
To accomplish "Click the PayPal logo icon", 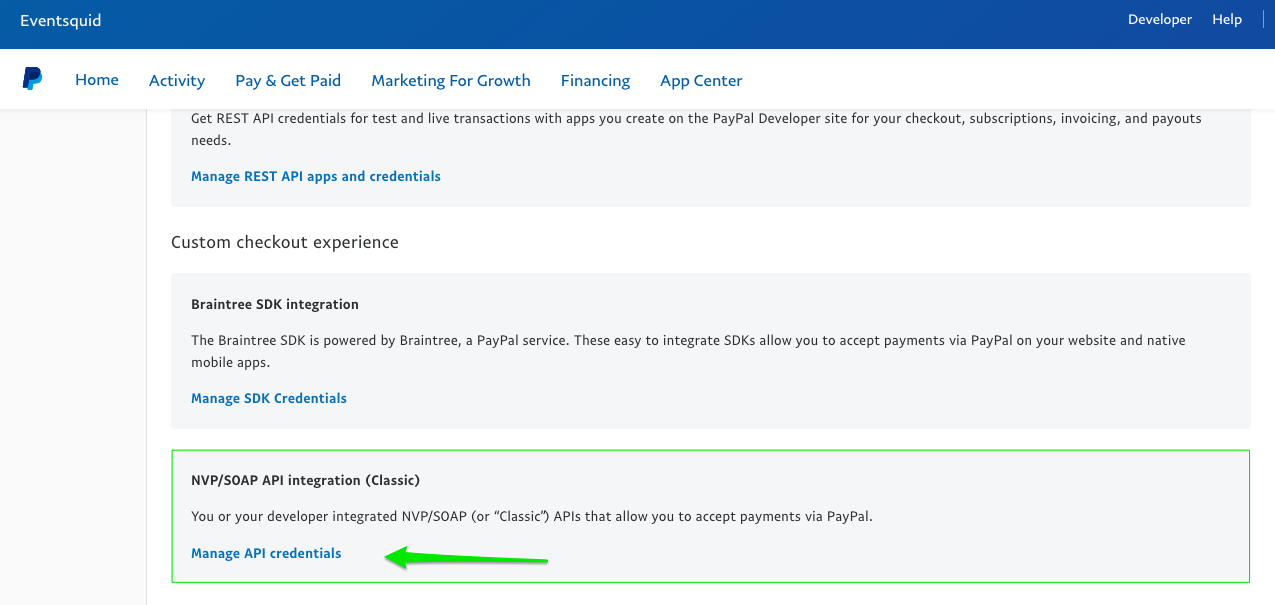I will (33, 79).
